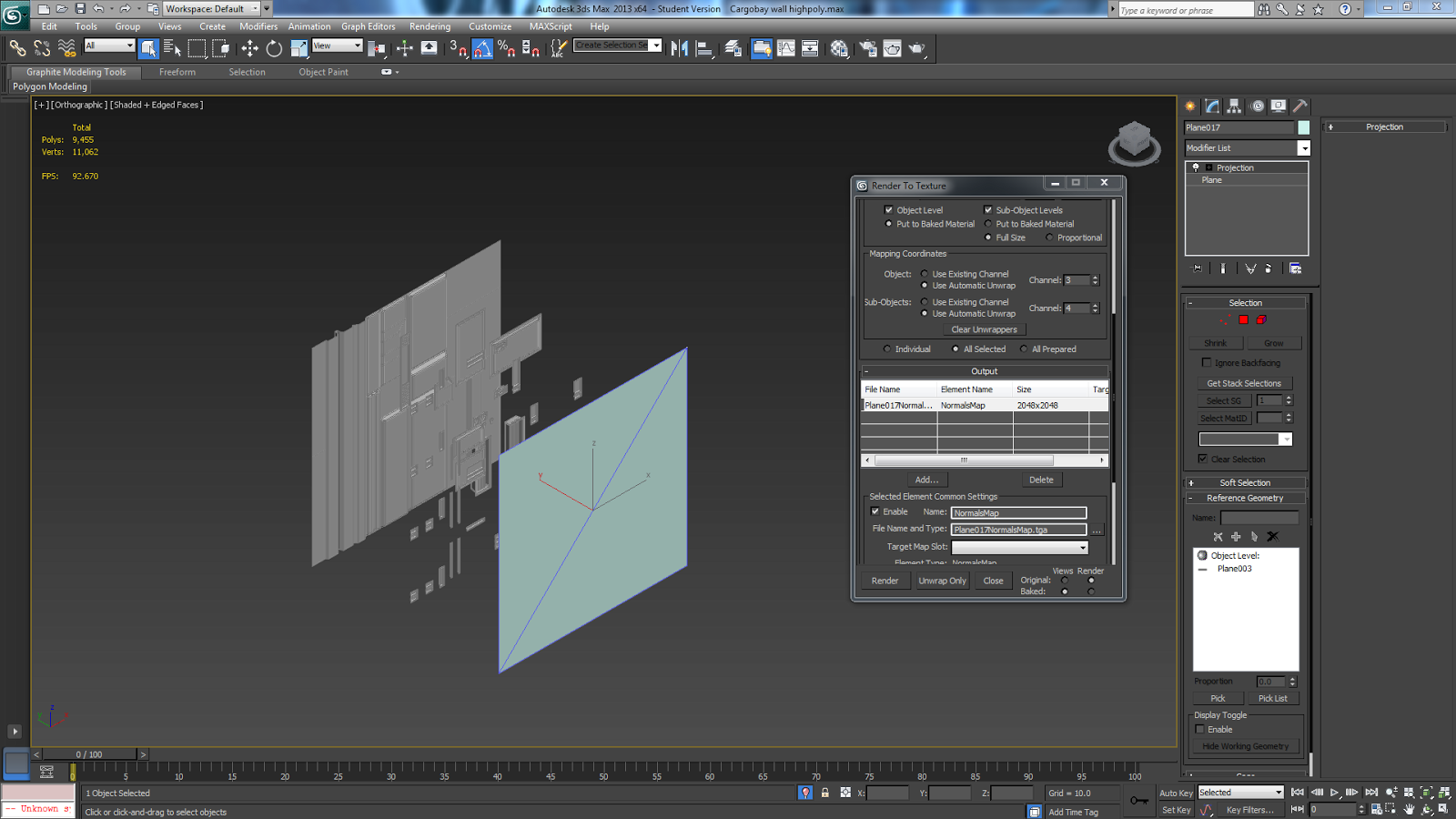The image size is (1456, 819).
Task: Enable the Ignore Backfacing checkbox
Action: (1207, 362)
